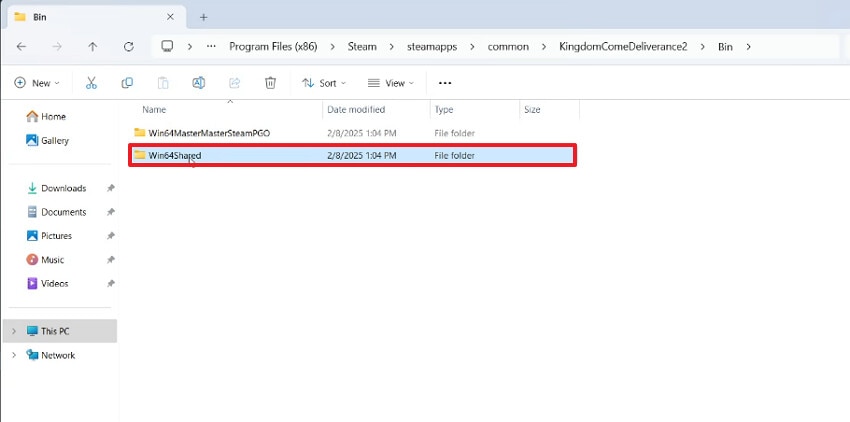Click the Share icon
The image size is (850, 422).
click(x=234, y=83)
